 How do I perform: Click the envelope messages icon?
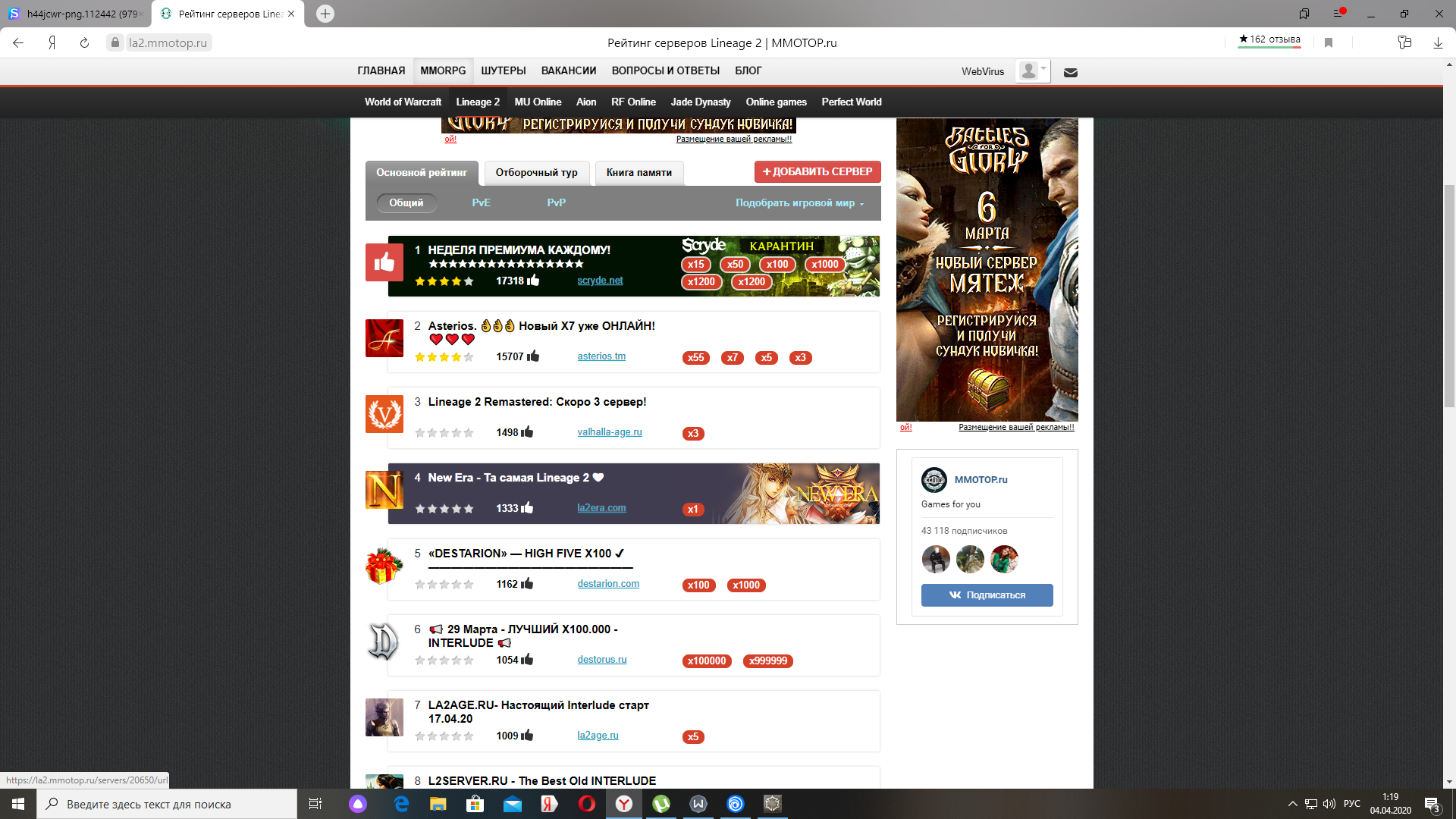point(1070,73)
